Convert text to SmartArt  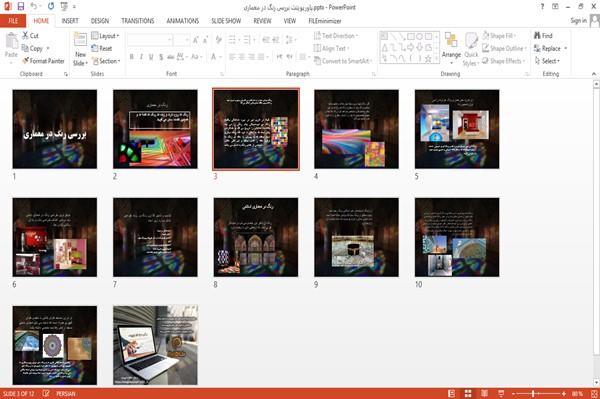342,61
